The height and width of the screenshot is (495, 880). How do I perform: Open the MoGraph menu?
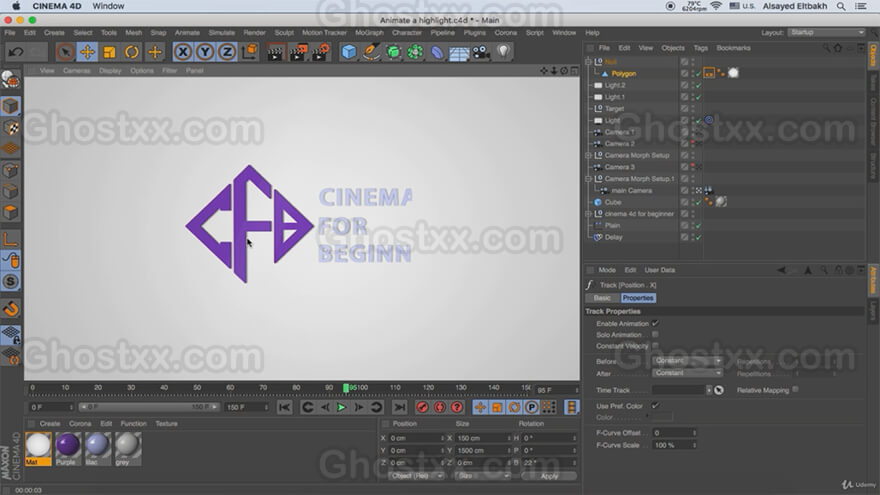point(369,33)
